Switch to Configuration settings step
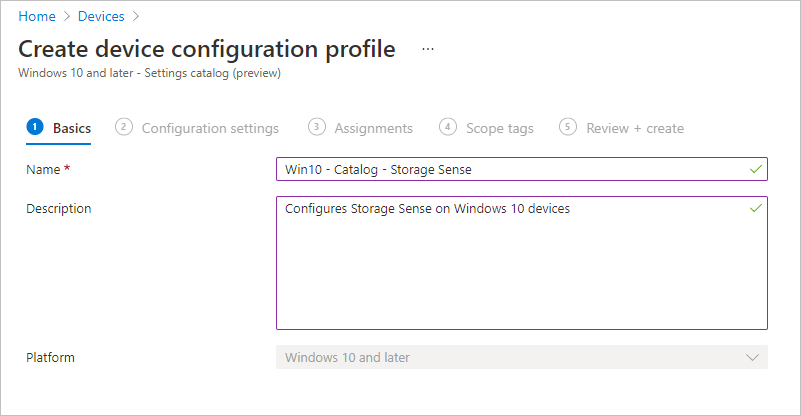The width and height of the screenshot is (801, 416). click(210, 128)
